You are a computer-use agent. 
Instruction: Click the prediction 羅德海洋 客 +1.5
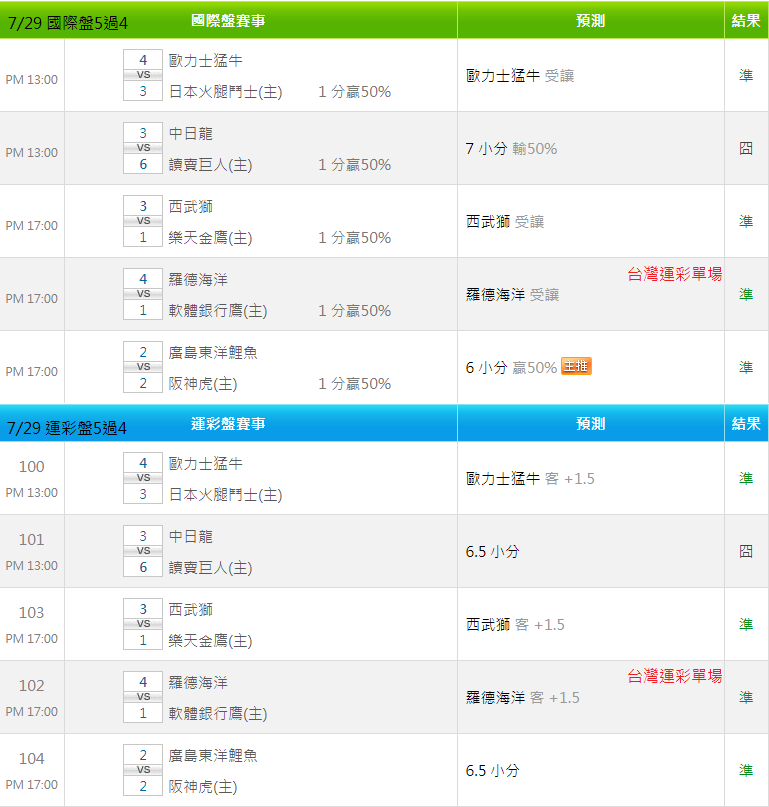coord(522,698)
